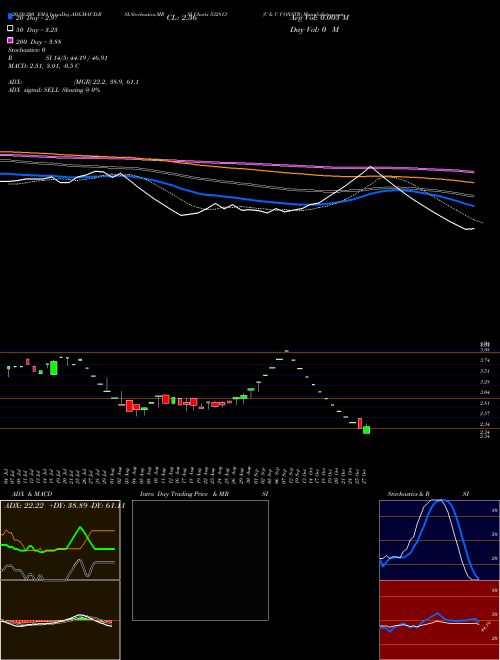Click the green +DY spike in the ADX panel
The width and height of the screenshot is (500, 660).
tap(80, 528)
